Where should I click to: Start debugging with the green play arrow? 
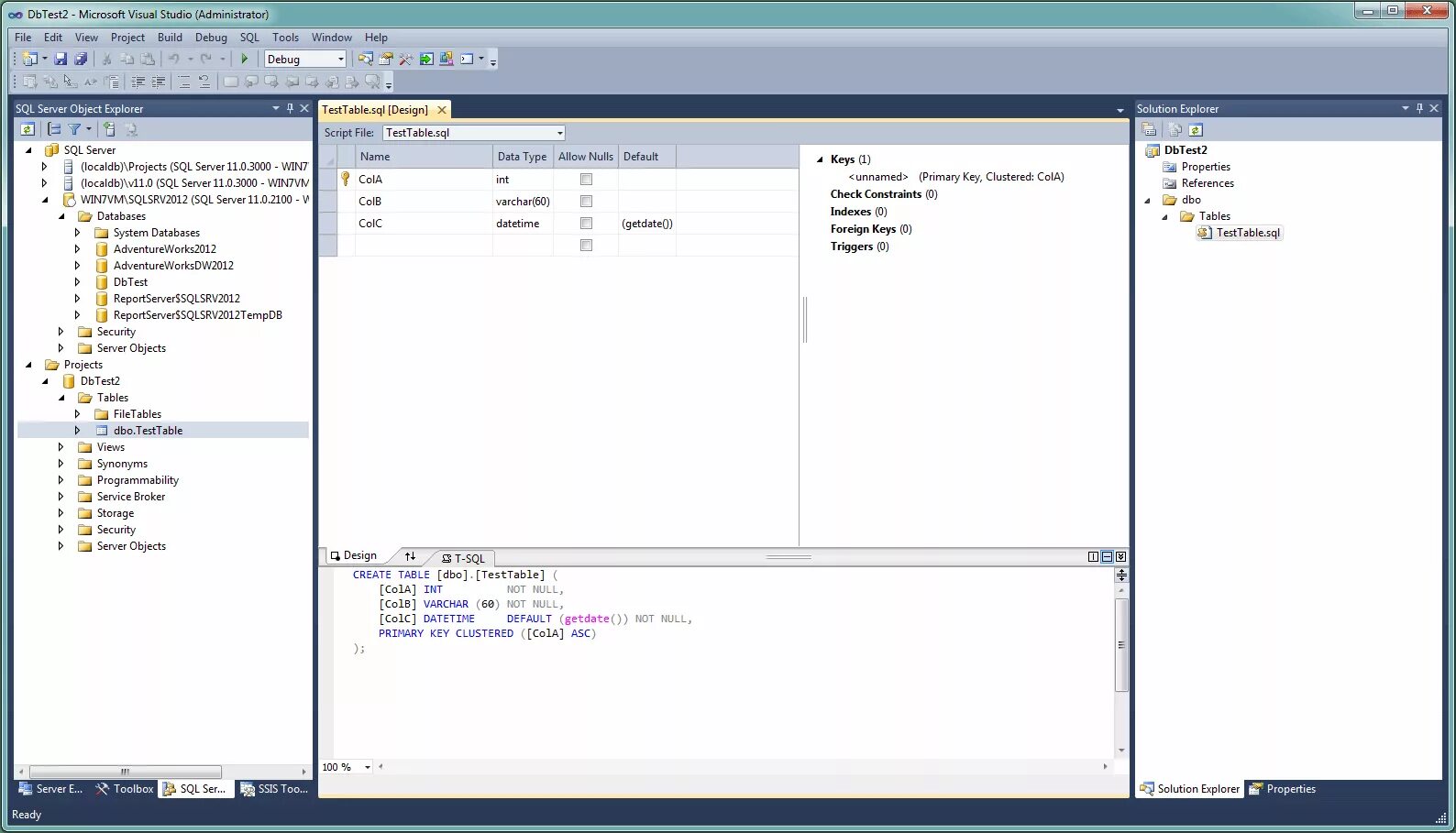(245, 59)
